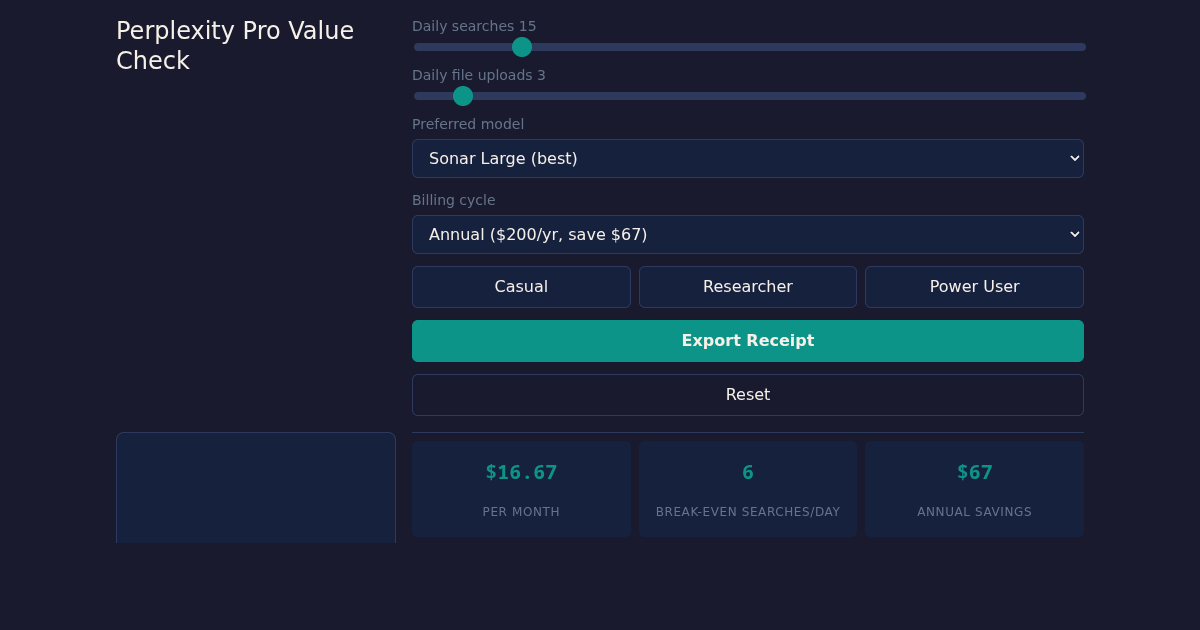Adjust the Daily searches slider handle
1200x630 pixels.
click(522, 47)
